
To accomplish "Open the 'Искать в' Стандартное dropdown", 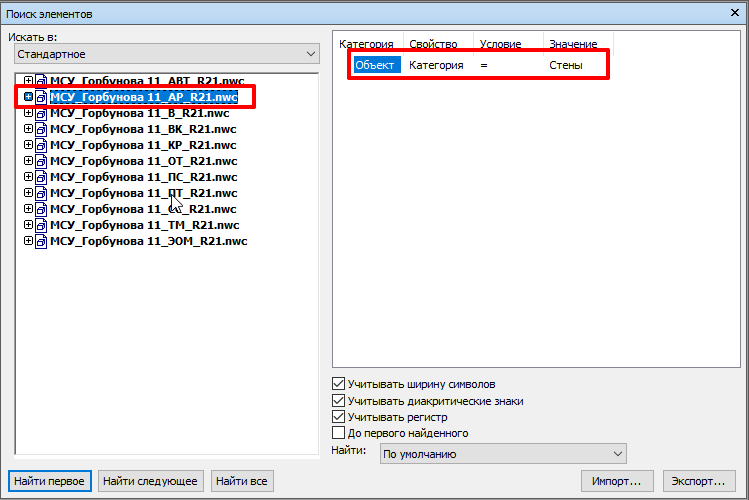I will tap(163, 53).
